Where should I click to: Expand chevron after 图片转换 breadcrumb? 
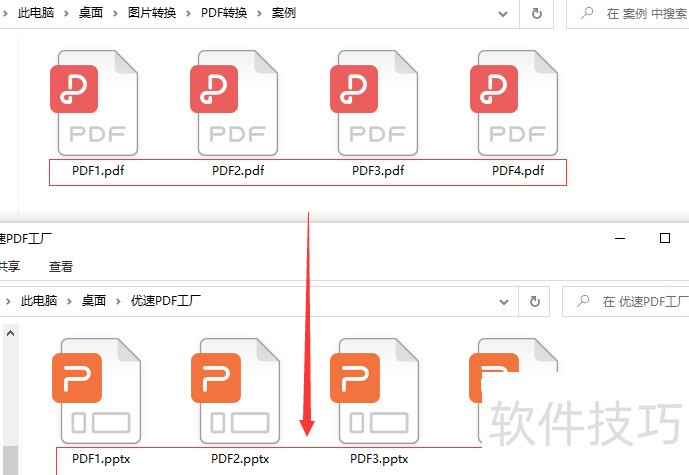[x=188, y=14]
